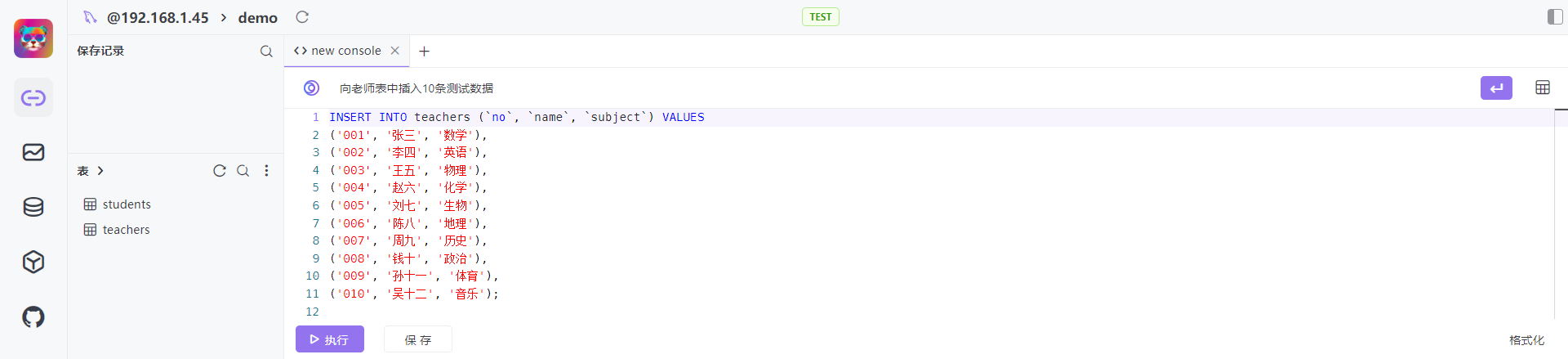Viewport: 1568px width, 359px height.
Task: Click the 格式化 format link
Action: point(1526,340)
